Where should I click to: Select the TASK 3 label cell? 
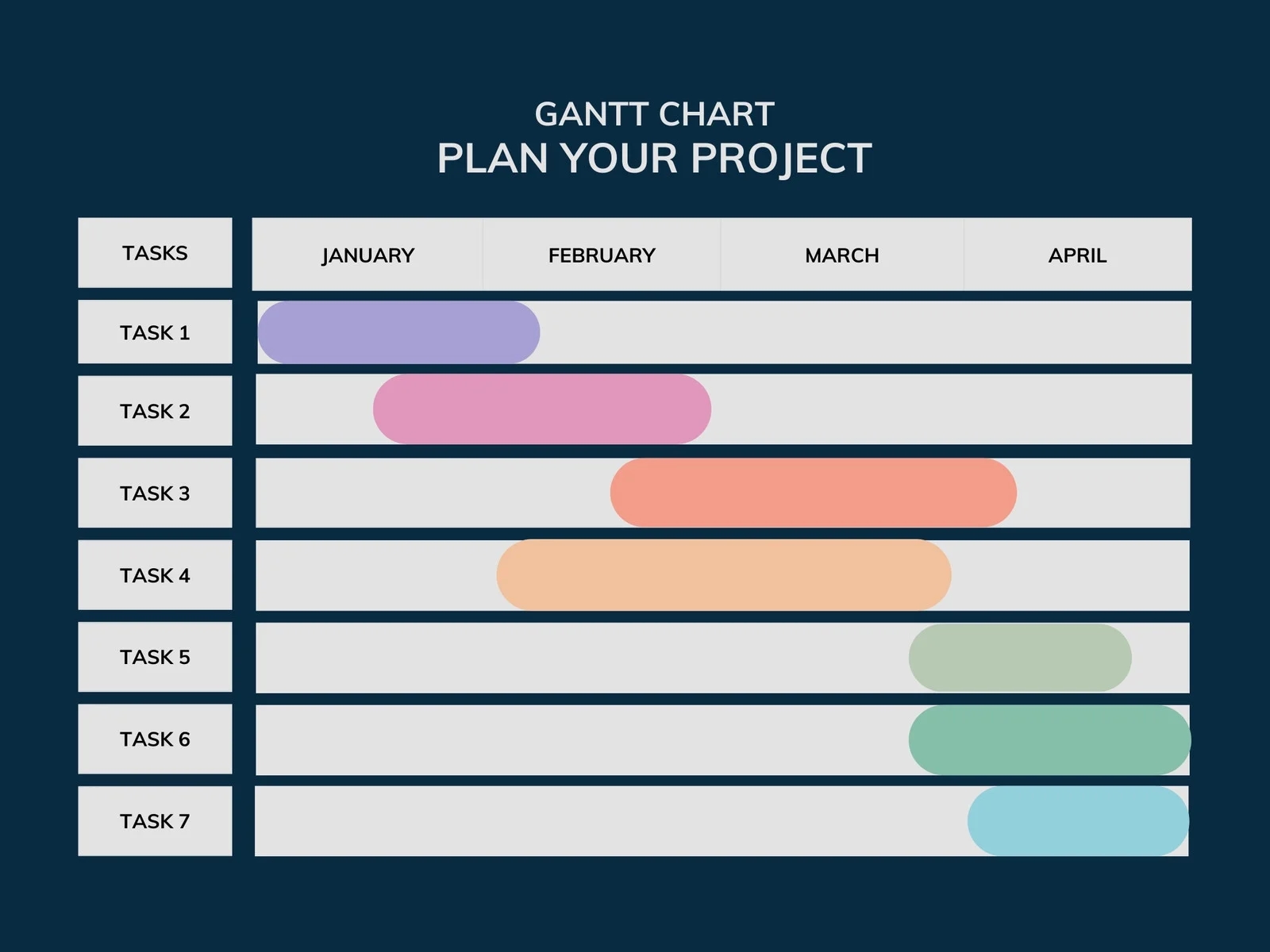[155, 493]
